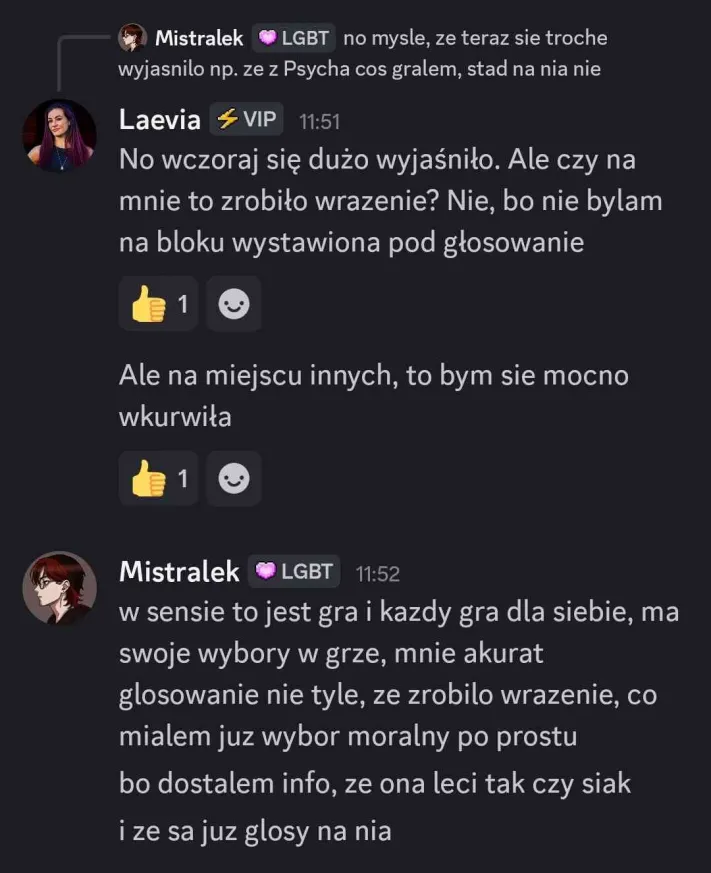Toggle thumbs-up reaction under "wkurwiła" message

158,478
